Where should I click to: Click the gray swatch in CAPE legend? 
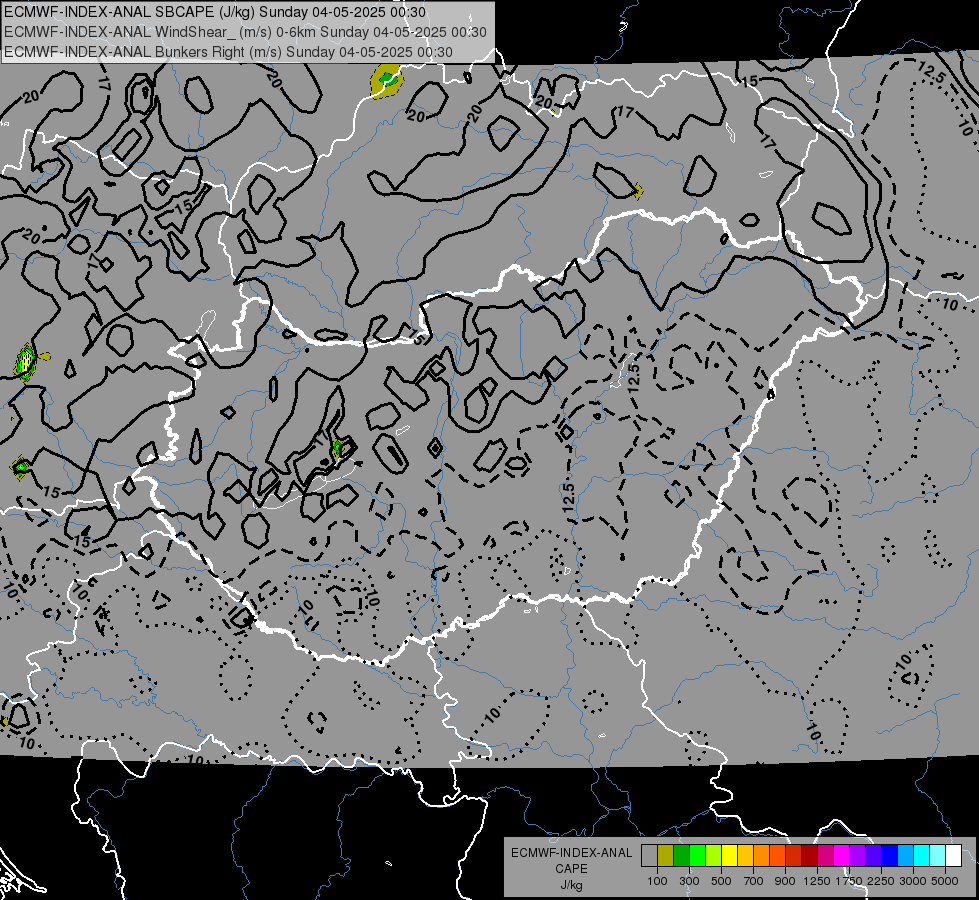tap(649, 856)
